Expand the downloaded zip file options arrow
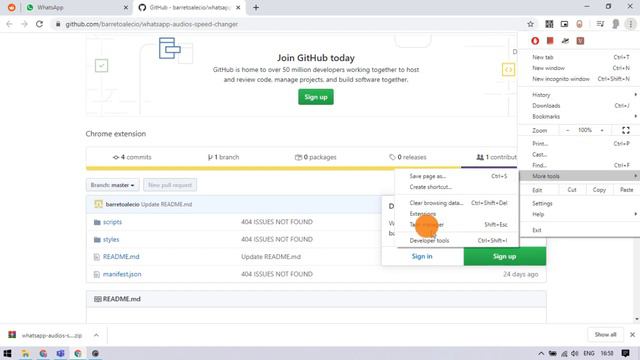The width and height of the screenshot is (640, 360). 96,335
